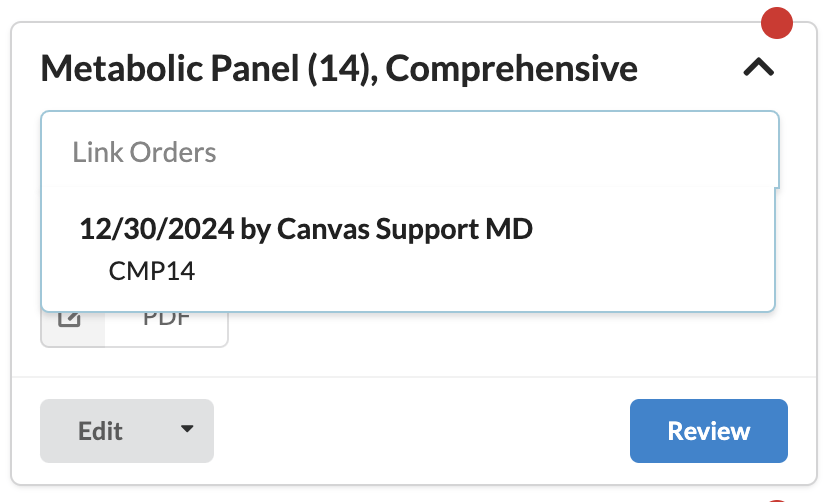
Task: Click the partial red dot below the card
Action: tap(776, 498)
